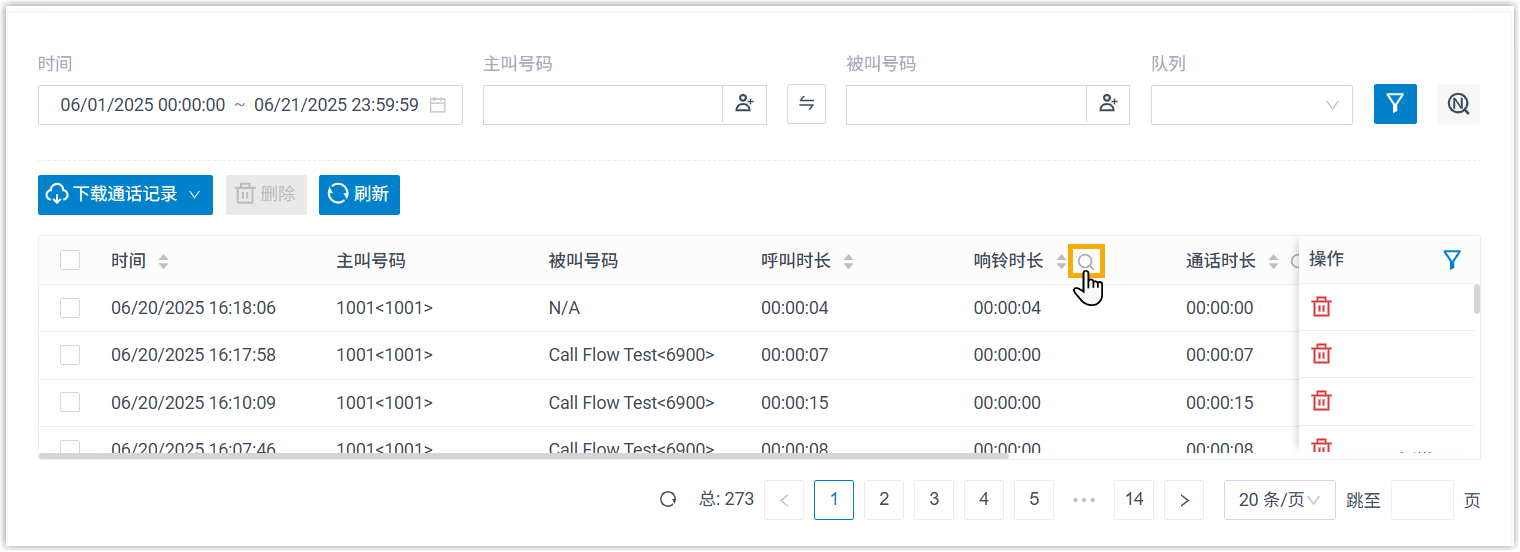This screenshot has height=552, width=1520.
Task: Open contact picker for 主叫号码 field
Action: (x=744, y=104)
